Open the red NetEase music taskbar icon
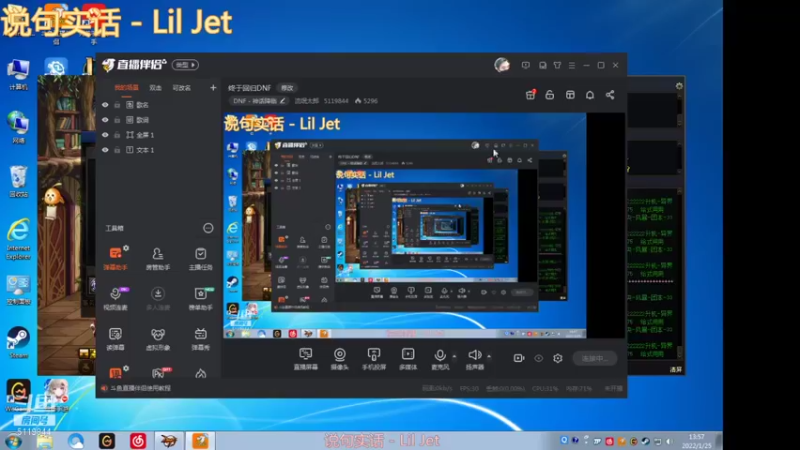The width and height of the screenshot is (800, 450). tap(138, 441)
